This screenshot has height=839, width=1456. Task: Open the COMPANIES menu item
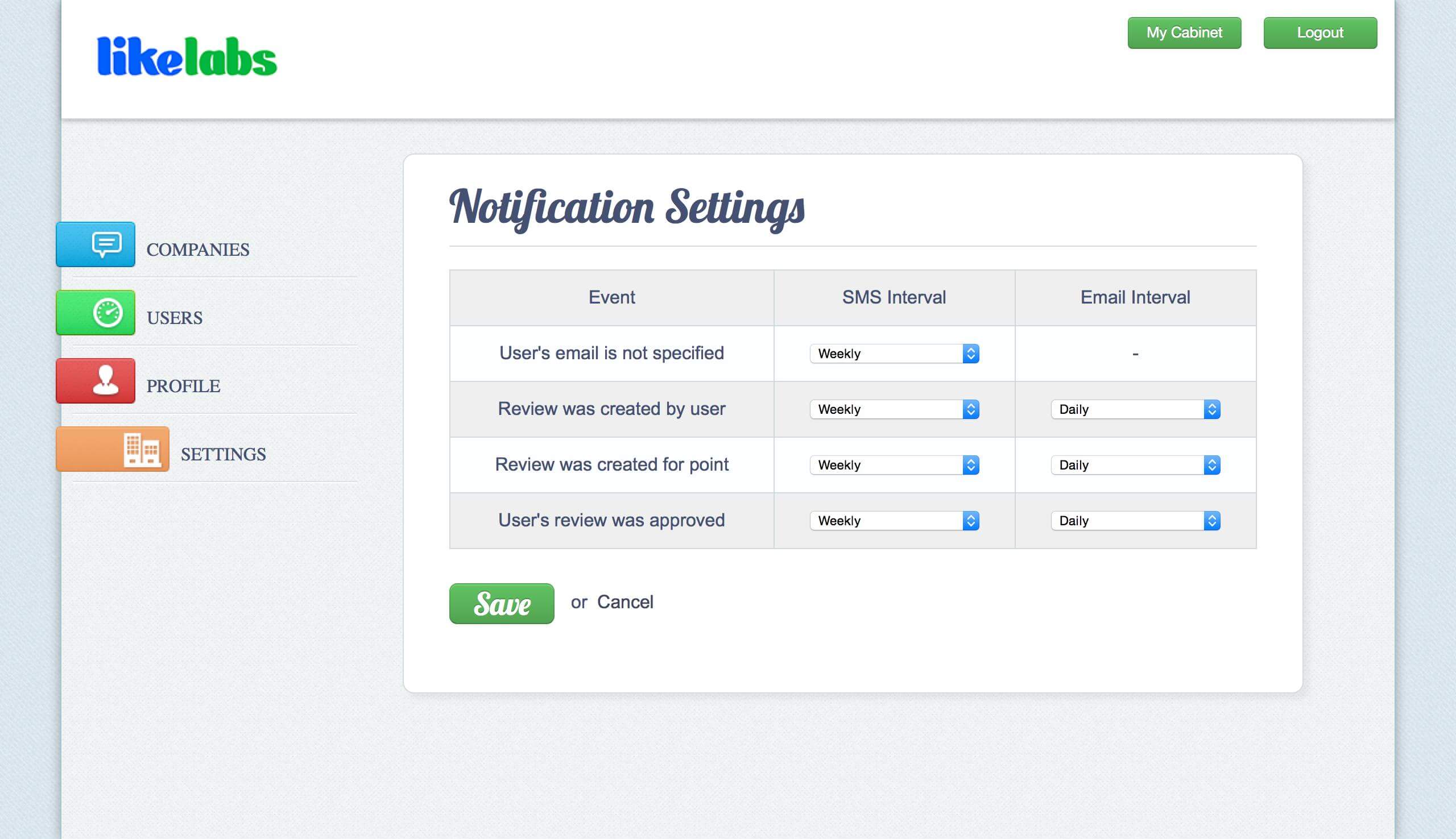(198, 250)
